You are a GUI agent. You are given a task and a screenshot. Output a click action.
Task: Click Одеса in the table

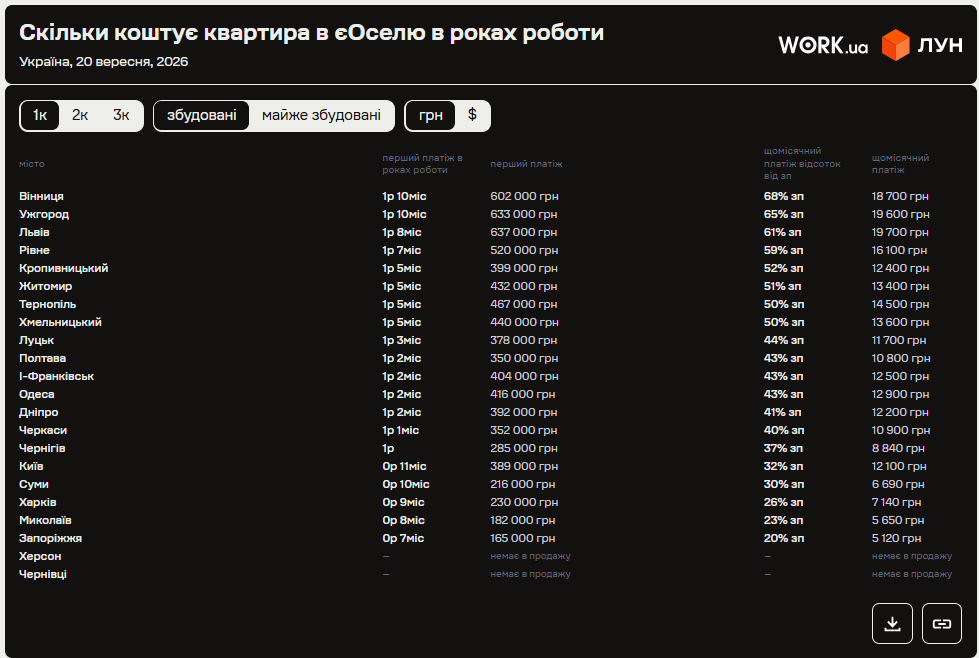tap(37, 395)
